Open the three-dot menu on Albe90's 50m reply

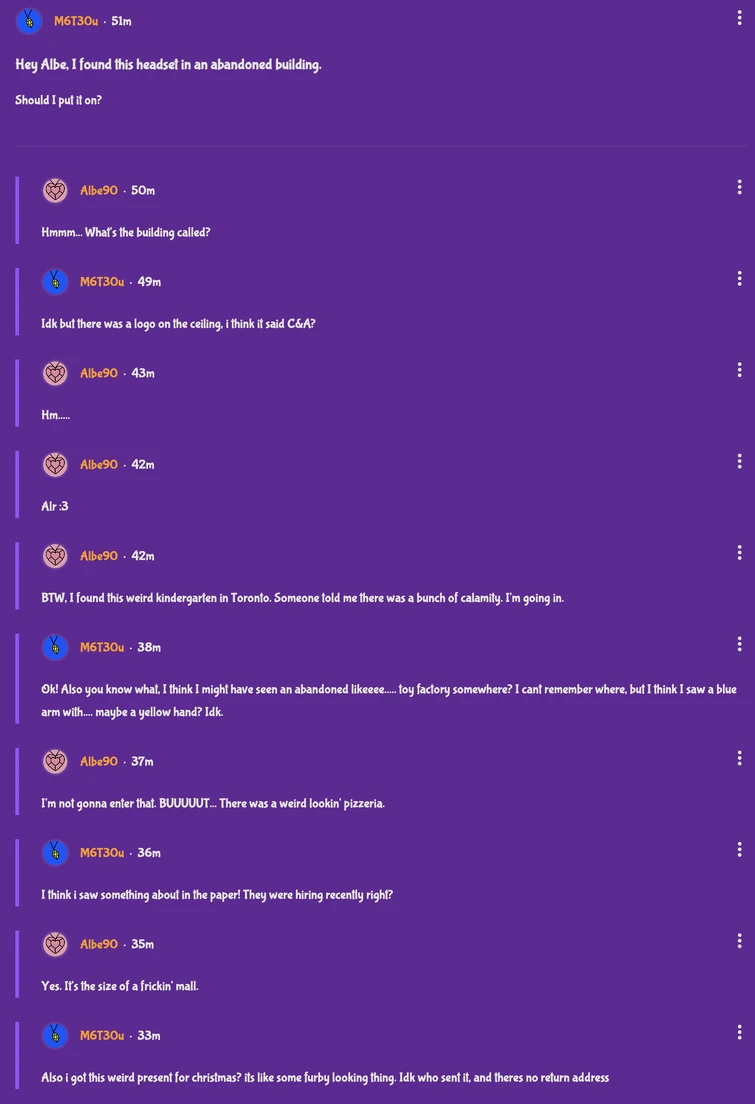pyautogui.click(x=739, y=187)
